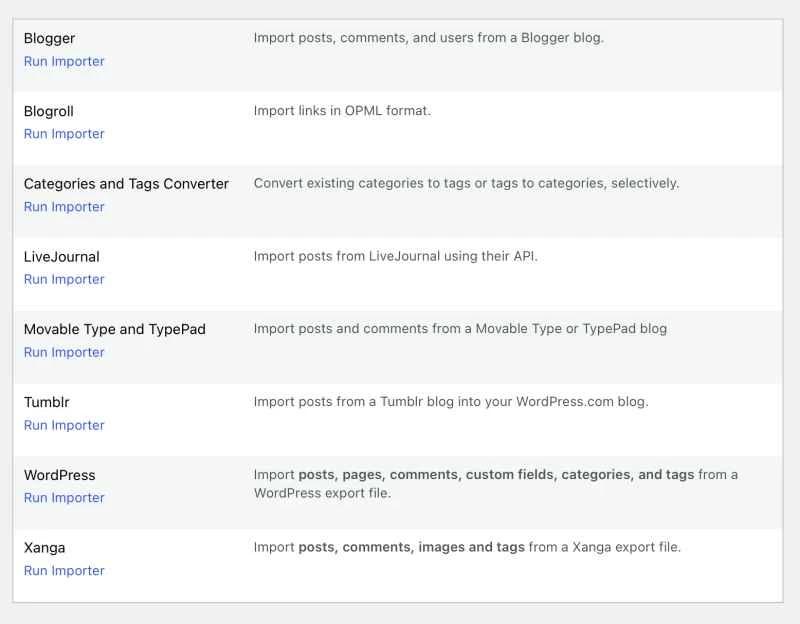Run the Blogroll importer
Viewport: 800px width, 624px height.
[x=64, y=133]
